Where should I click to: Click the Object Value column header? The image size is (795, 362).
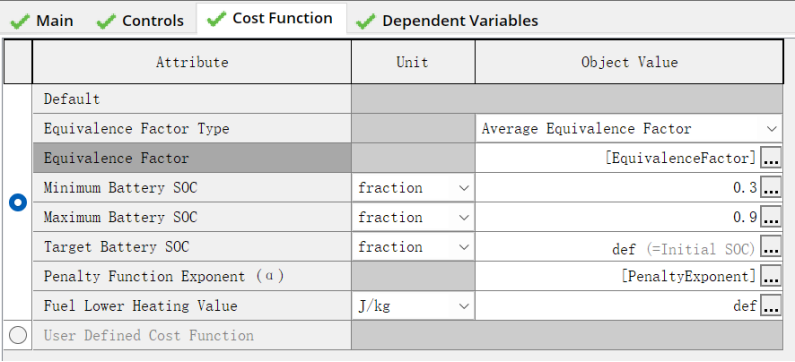(x=629, y=62)
